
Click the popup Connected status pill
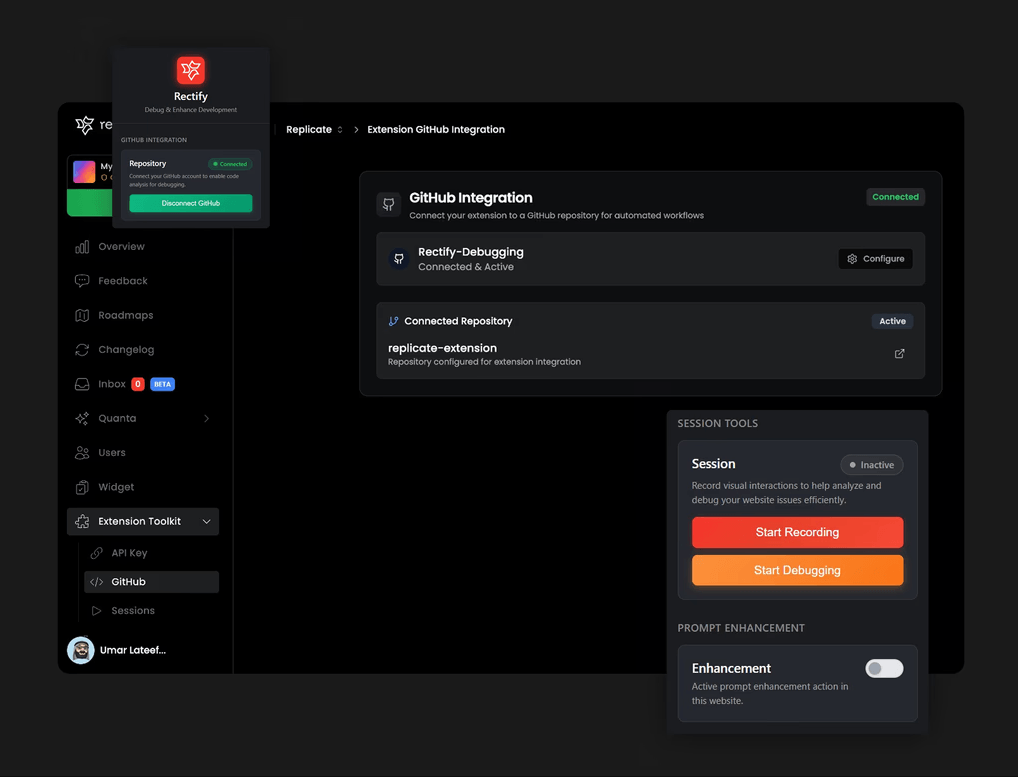pos(230,164)
